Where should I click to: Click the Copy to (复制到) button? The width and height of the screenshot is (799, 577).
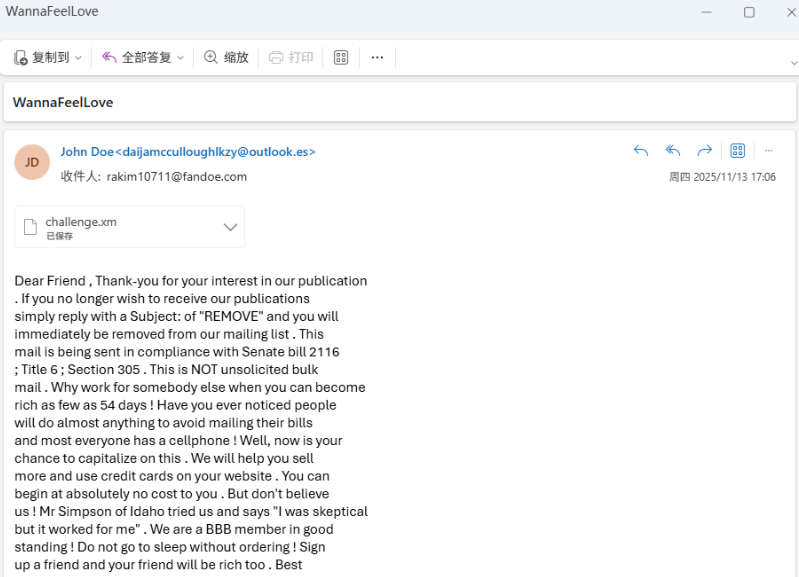point(42,58)
